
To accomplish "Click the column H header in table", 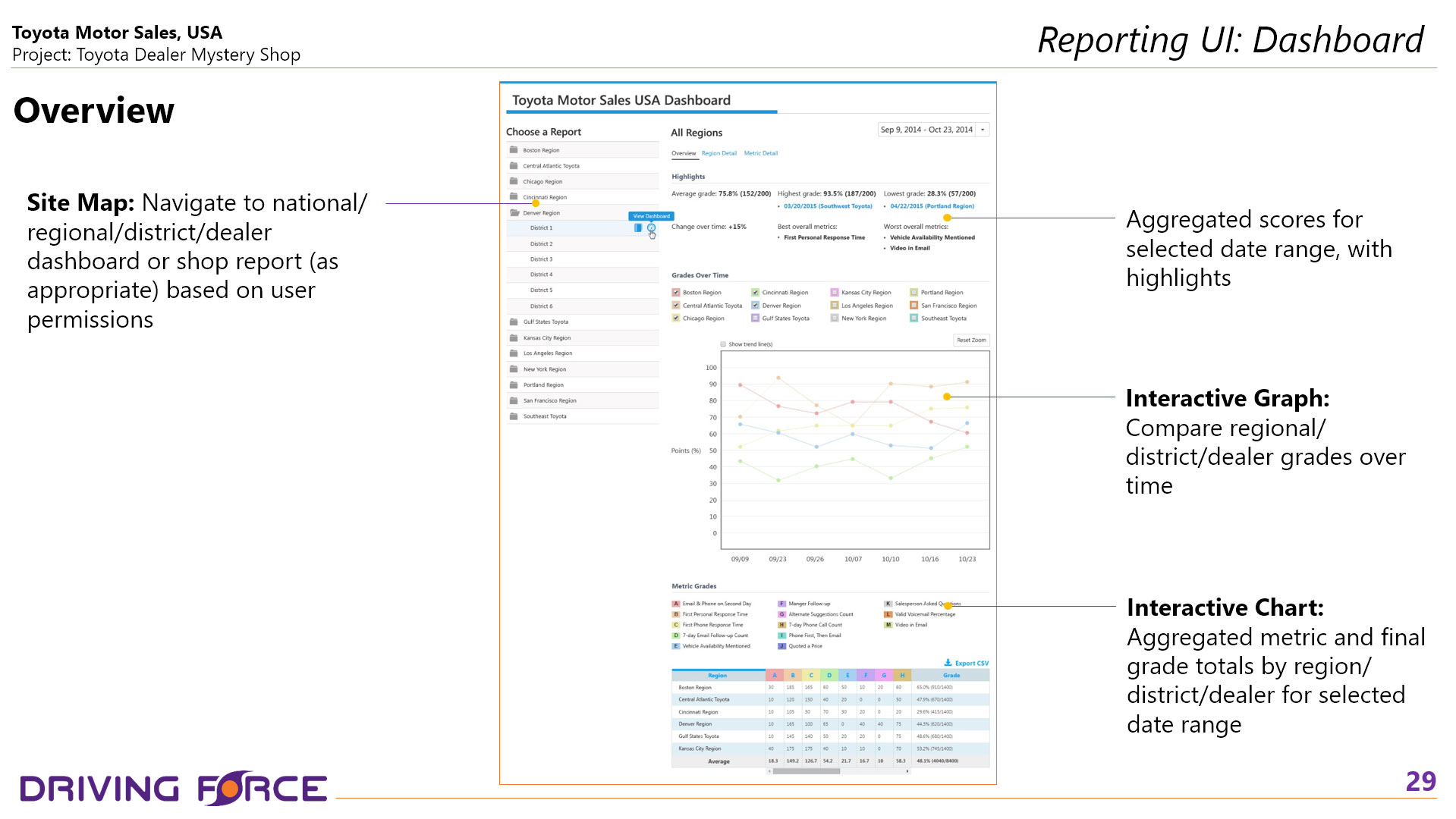I will pos(901,675).
